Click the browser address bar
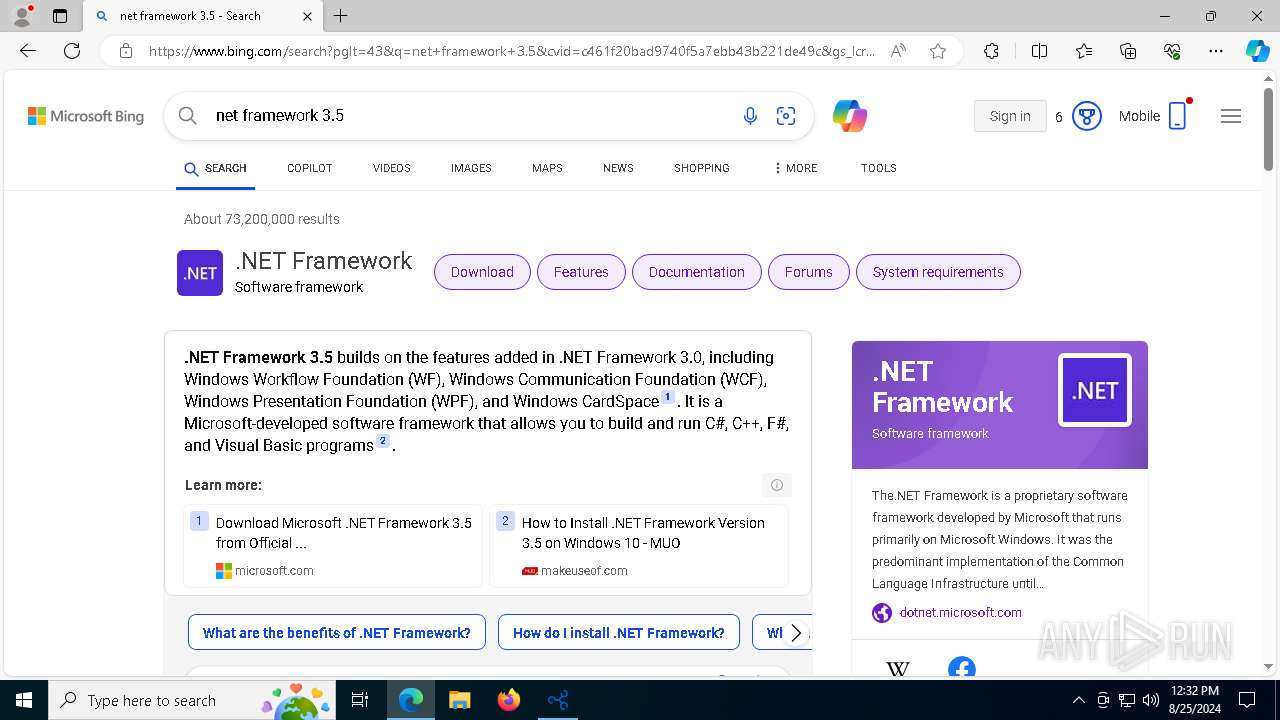 coord(512,51)
